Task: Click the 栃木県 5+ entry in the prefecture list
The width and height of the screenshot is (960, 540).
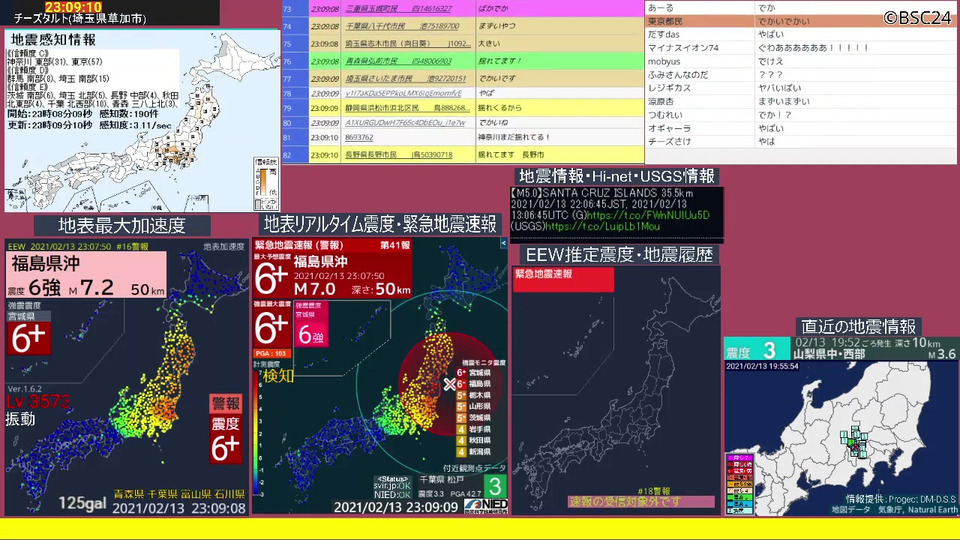Action: click(x=473, y=396)
